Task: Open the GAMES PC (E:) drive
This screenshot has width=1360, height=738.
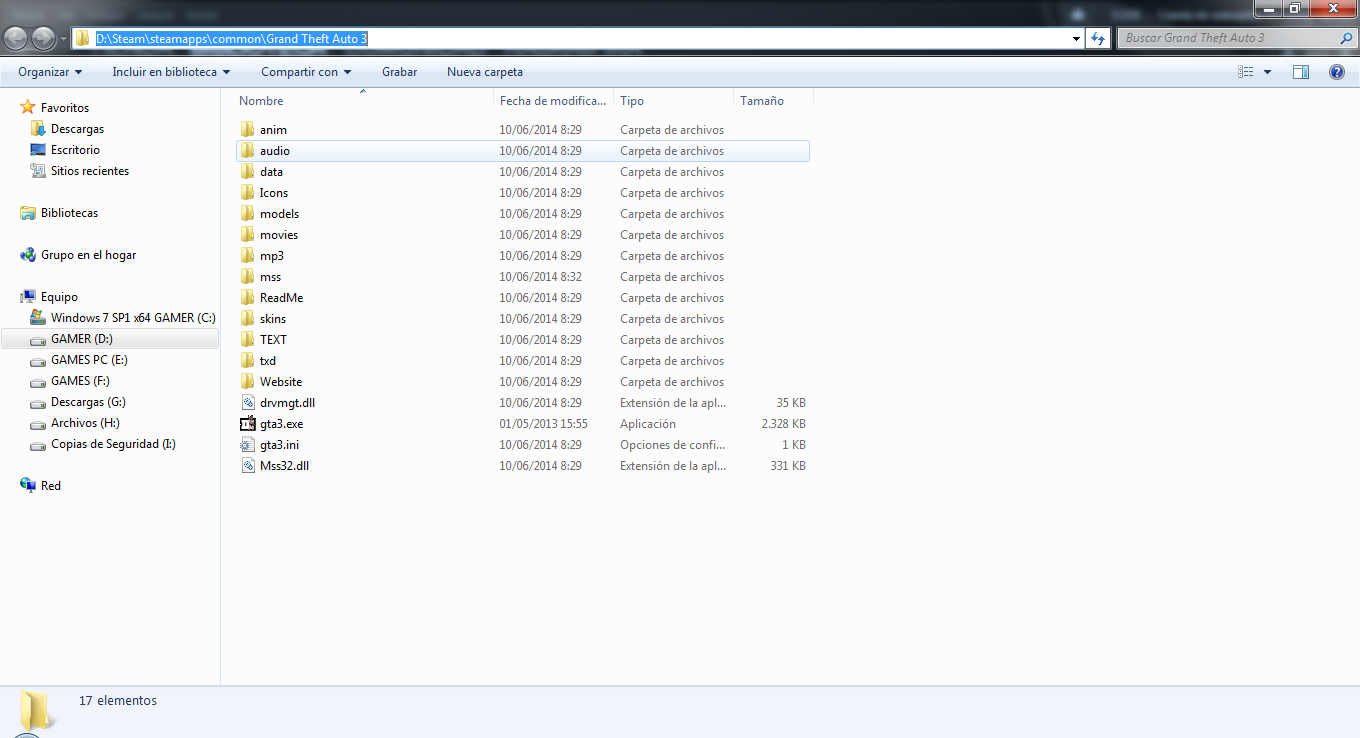Action: pos(89,360)
